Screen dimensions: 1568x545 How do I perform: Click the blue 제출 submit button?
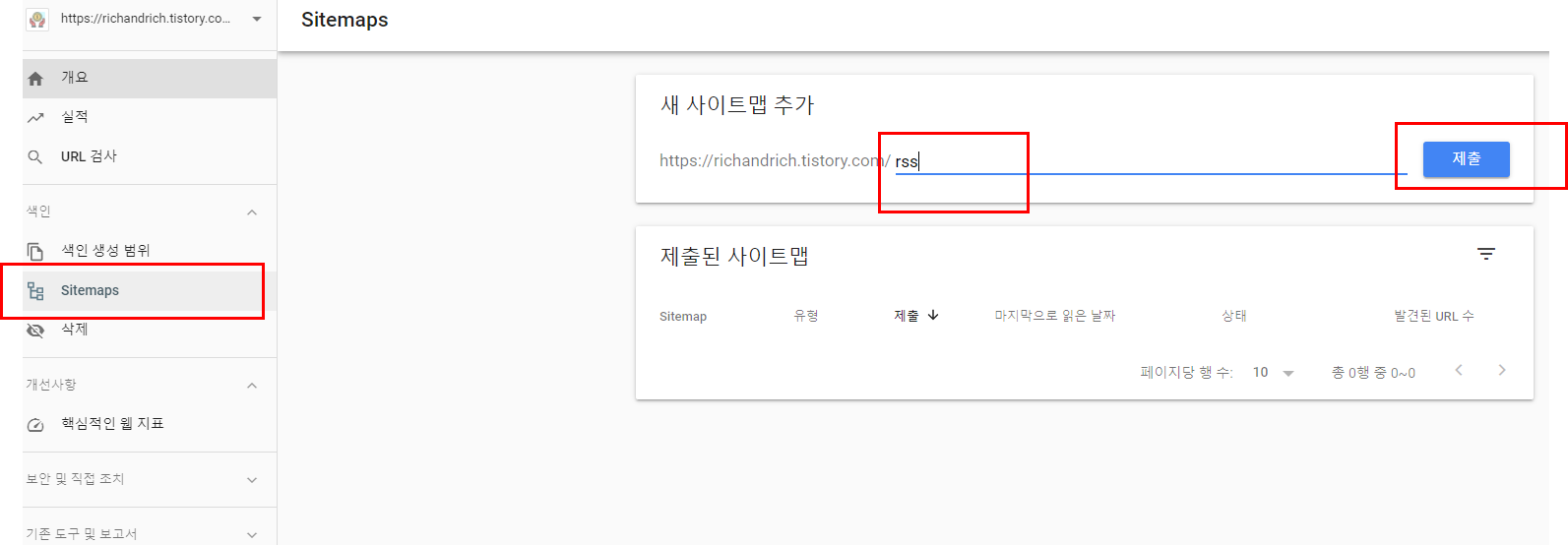(1466, 158)
